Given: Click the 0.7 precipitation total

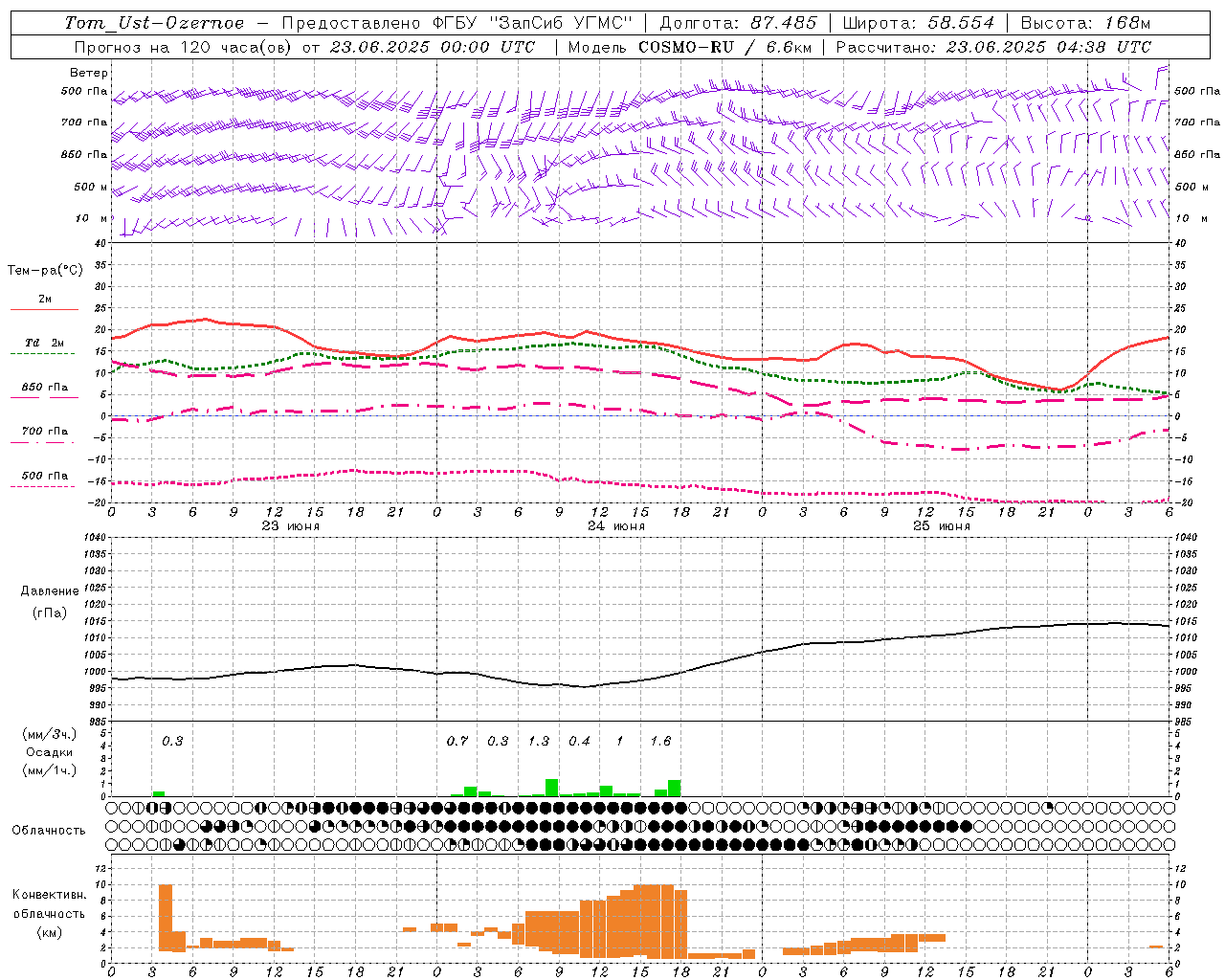Looking at the screenshot, I should 457,741.
